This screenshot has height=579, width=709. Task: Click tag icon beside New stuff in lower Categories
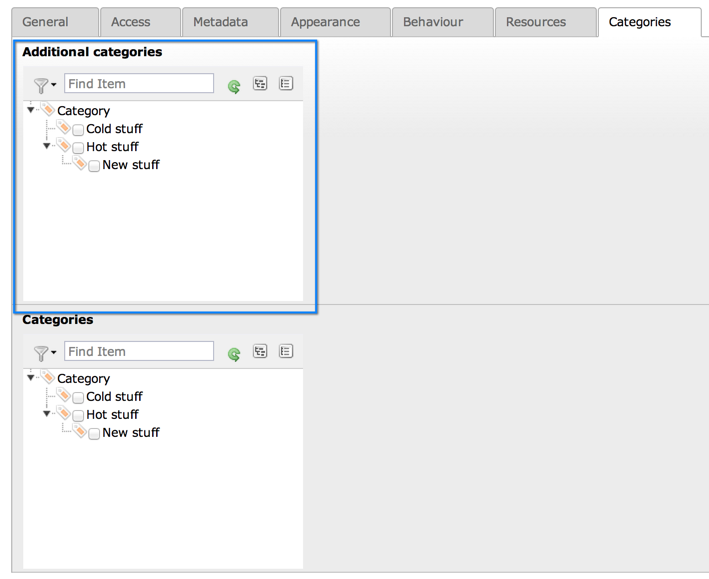click(80, 432)
